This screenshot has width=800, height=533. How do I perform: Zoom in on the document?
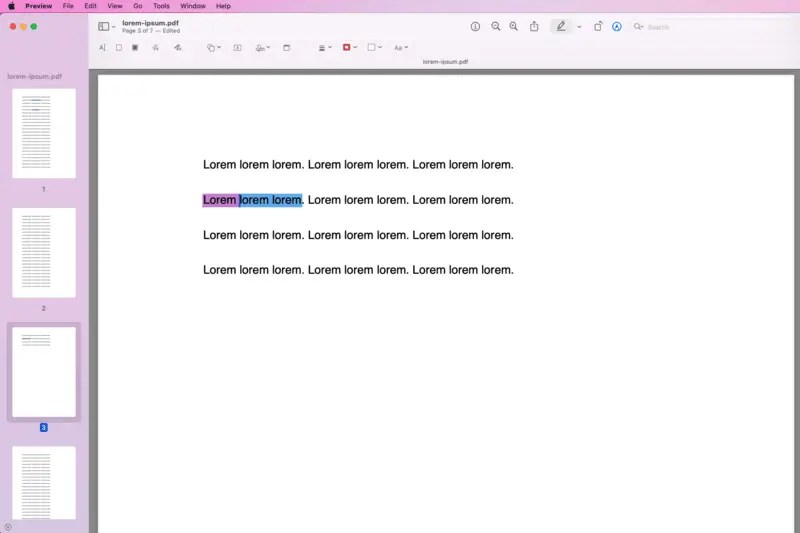coord(514,27)
